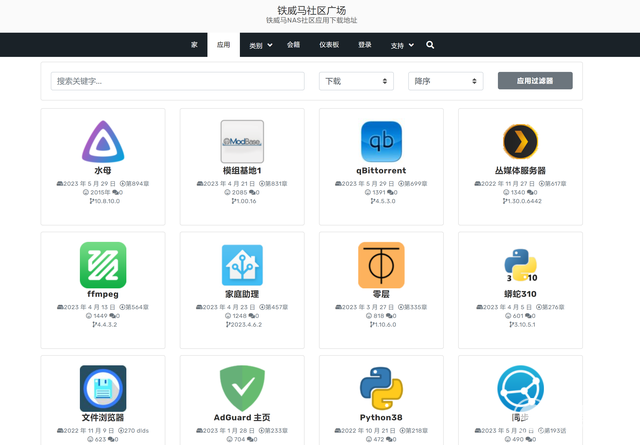Click the search magnifier in navbar

[x=430, y=45]
